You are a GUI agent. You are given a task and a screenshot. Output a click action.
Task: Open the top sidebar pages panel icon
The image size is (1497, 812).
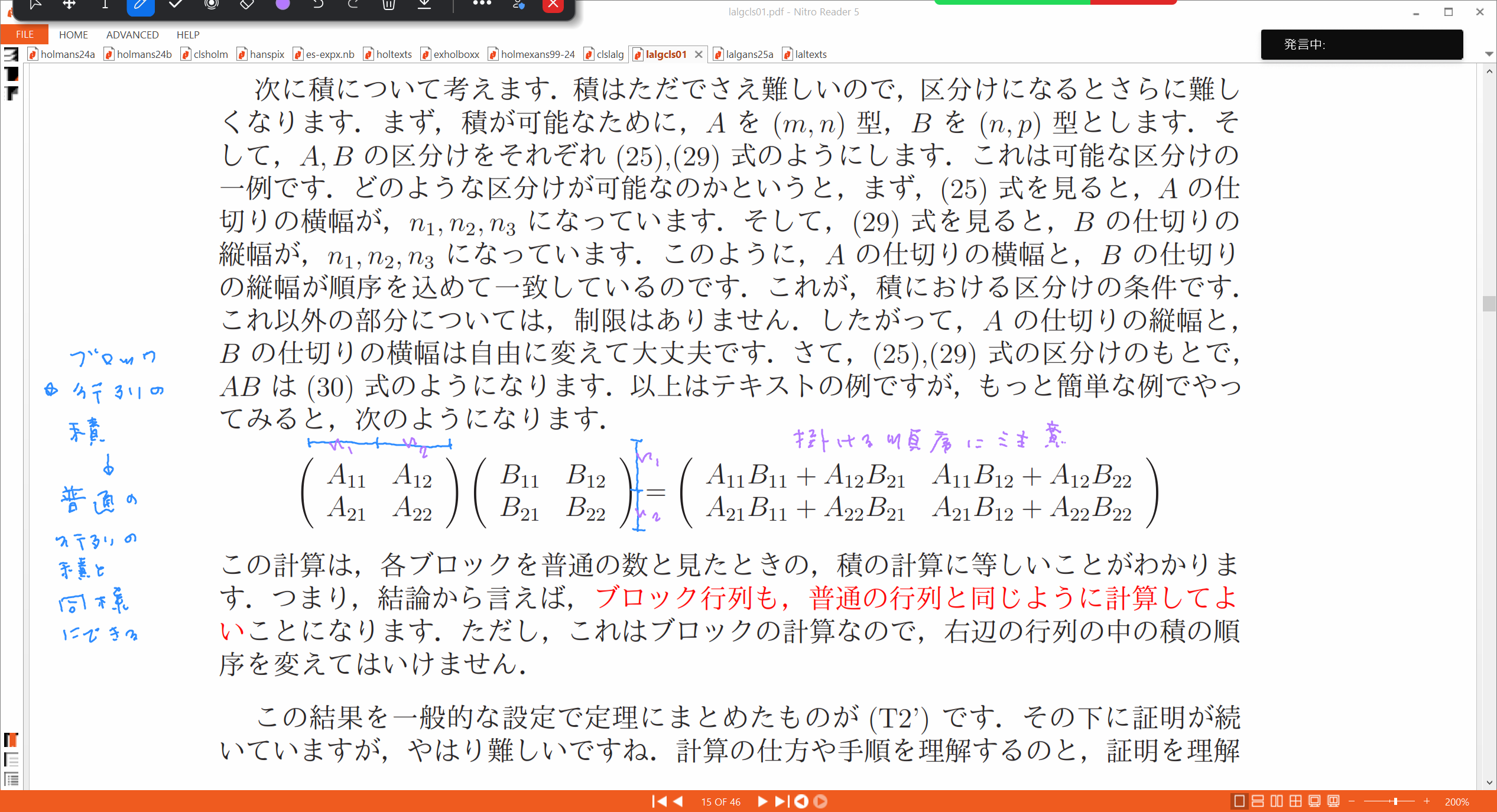tap(11, 54)
